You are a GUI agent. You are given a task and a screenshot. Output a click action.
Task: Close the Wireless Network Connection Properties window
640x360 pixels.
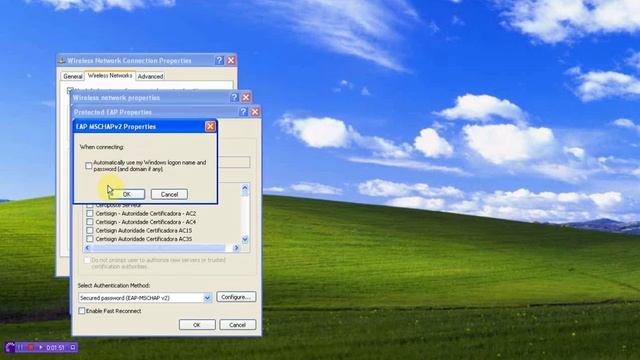[231, 60]
